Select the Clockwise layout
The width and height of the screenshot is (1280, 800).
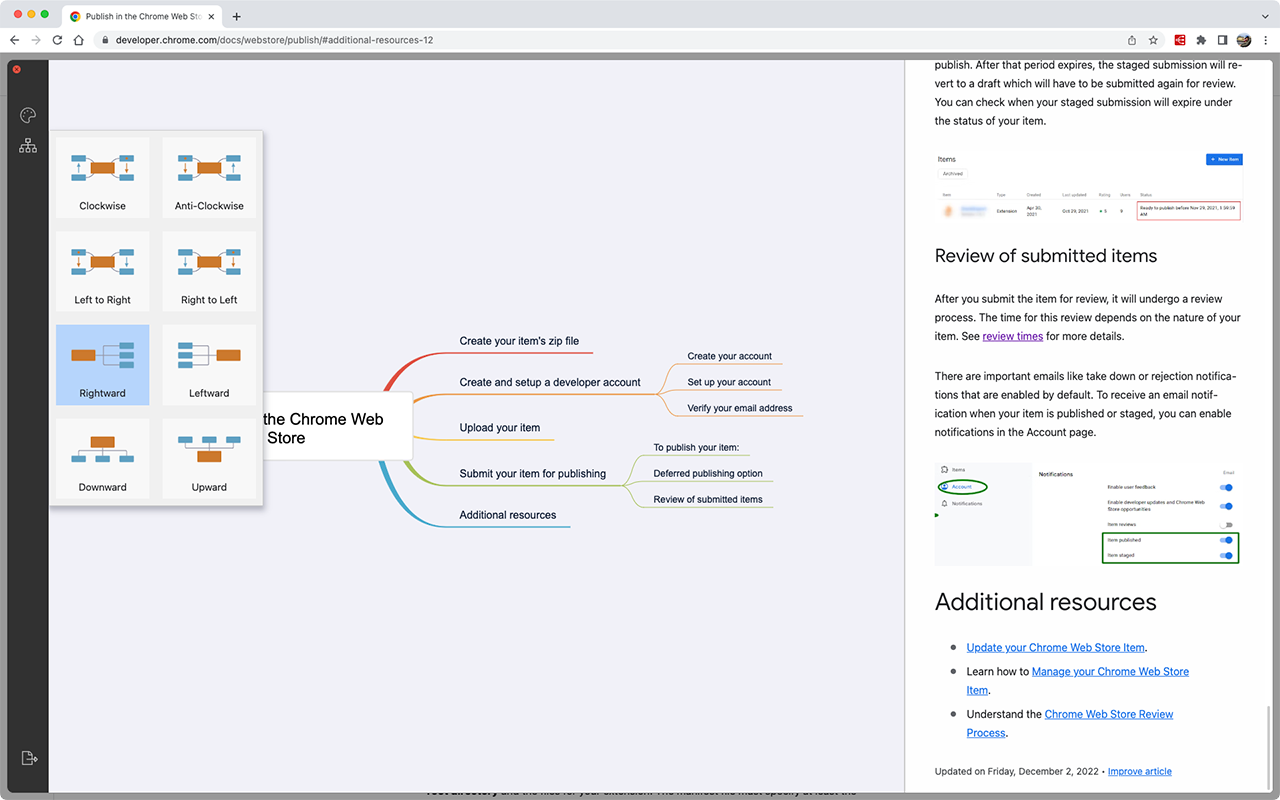[102, 177]
